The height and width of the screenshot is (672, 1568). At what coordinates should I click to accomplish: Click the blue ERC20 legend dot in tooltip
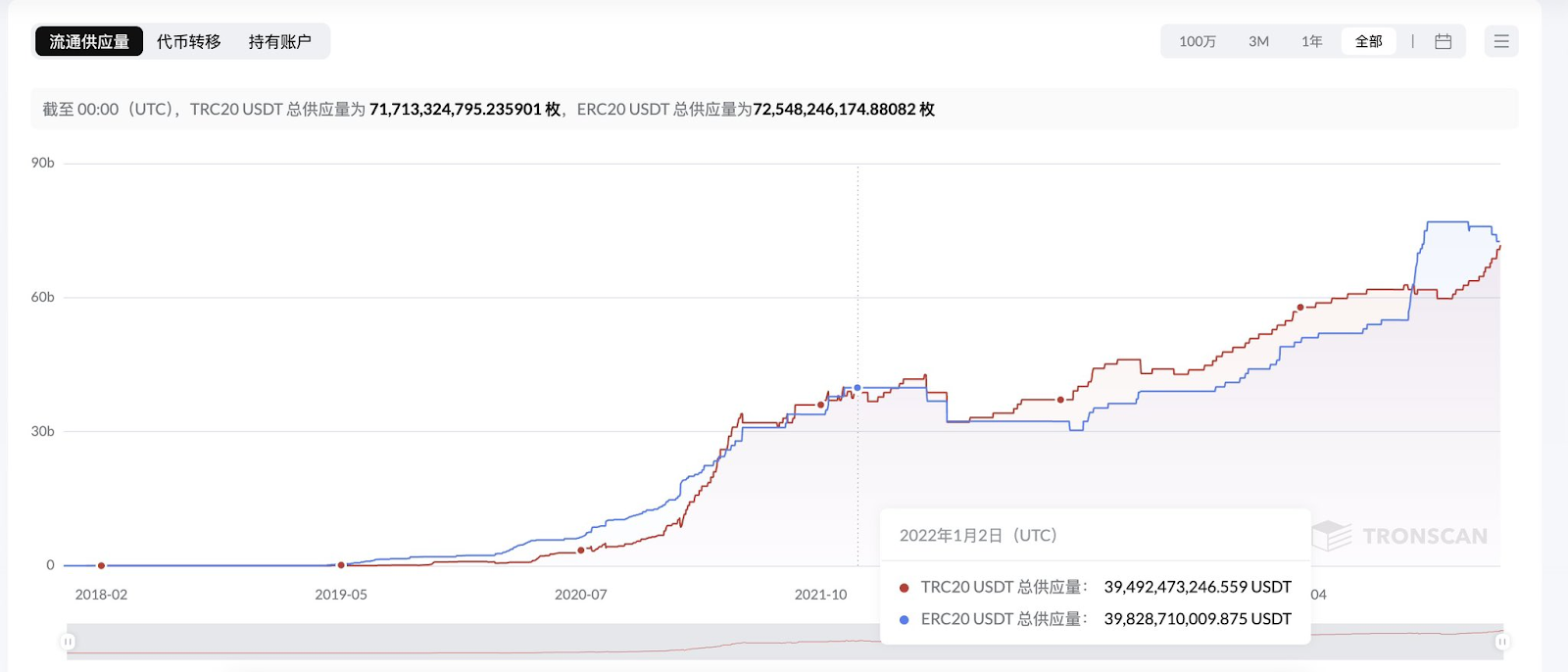904,620
